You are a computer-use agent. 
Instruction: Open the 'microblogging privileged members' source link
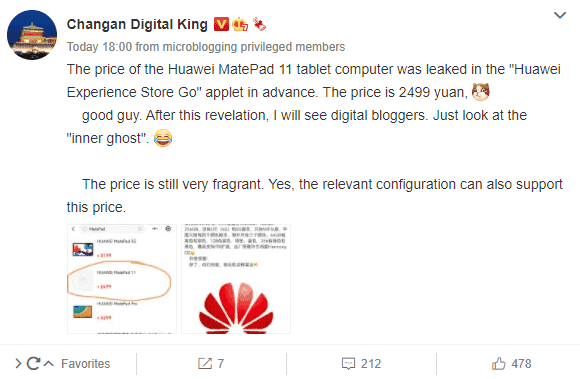pyautogui.click(x=254, y=47)
